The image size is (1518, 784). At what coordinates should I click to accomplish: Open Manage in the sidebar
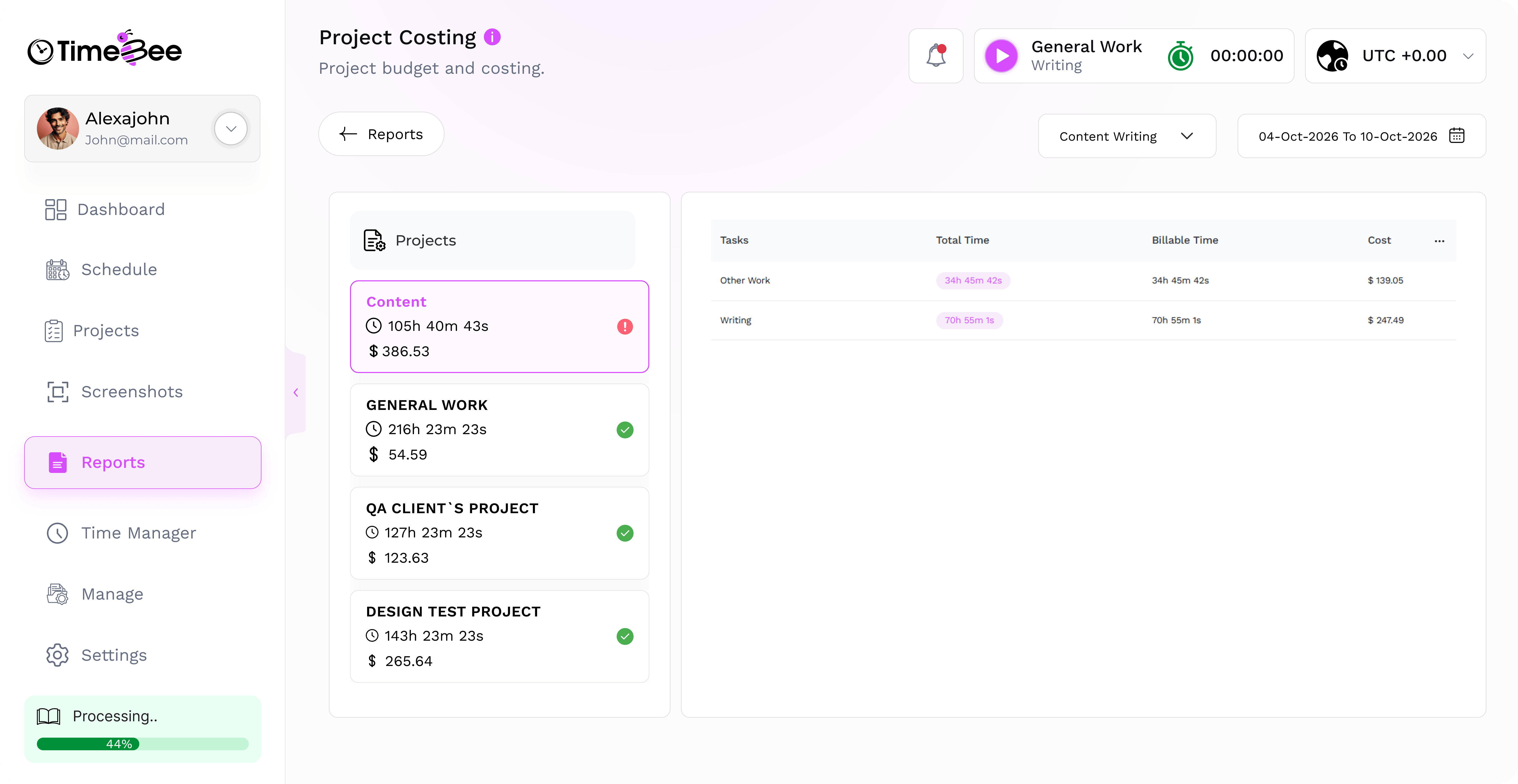[94, 594]
